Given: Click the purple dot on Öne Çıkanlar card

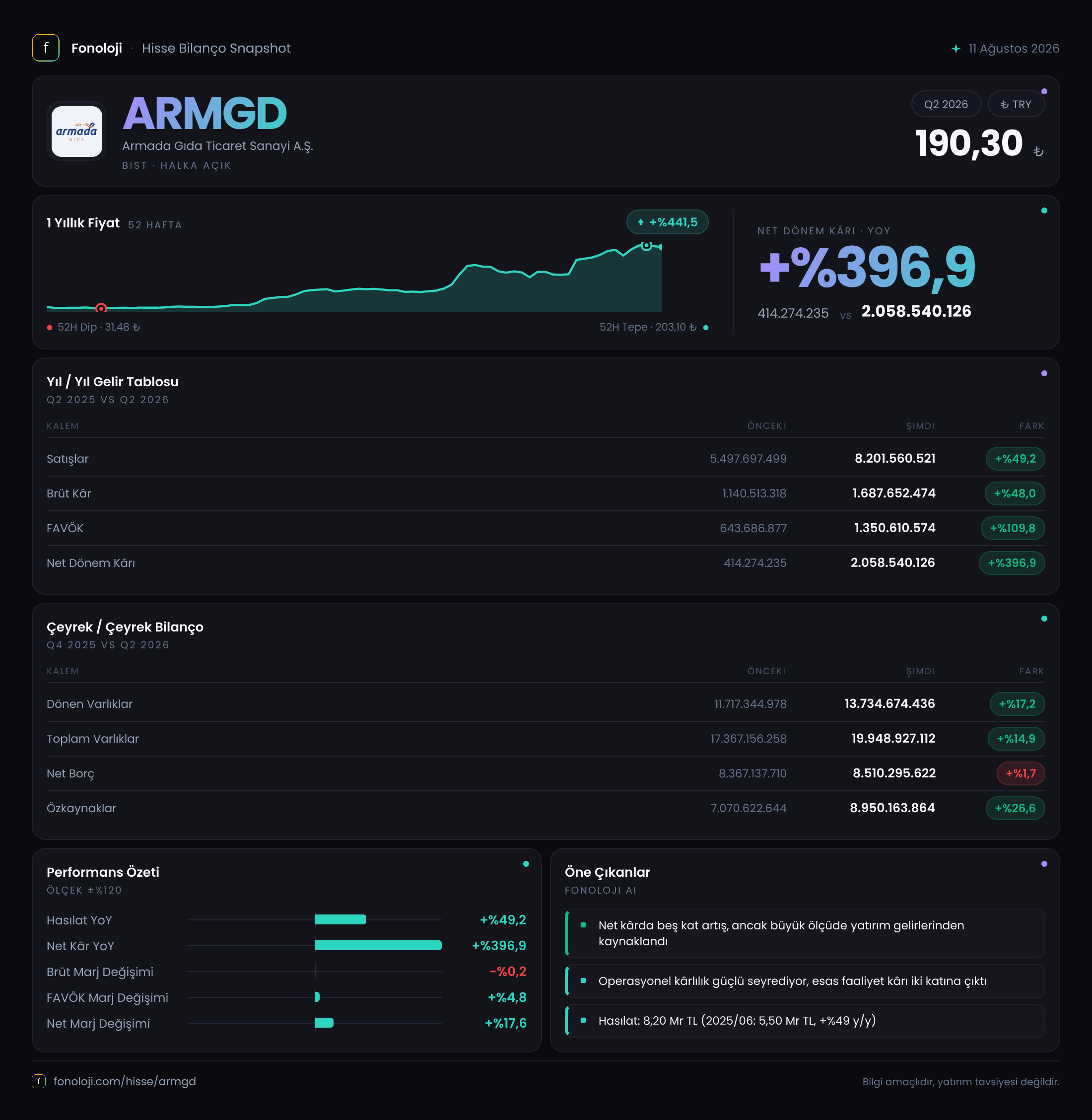Looking at the screenshot, I should [x=1044, y=864].
